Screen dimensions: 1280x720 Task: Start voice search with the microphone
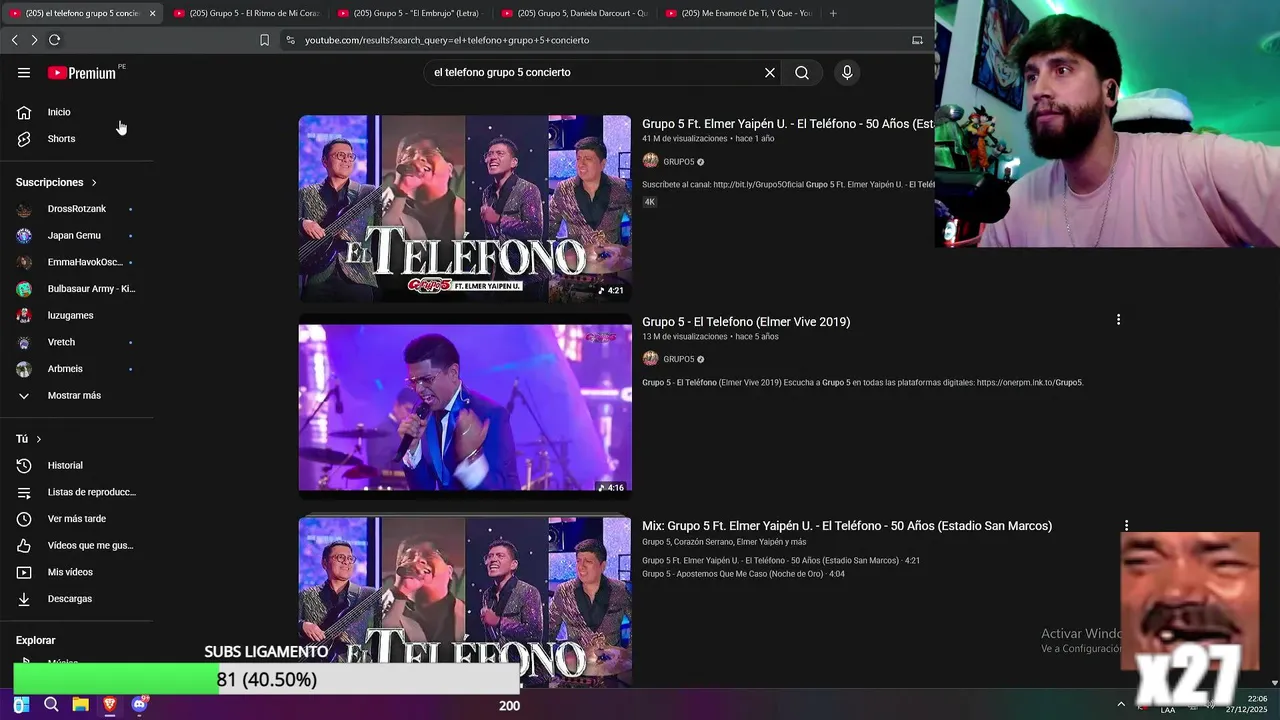[x=847, y=73]
